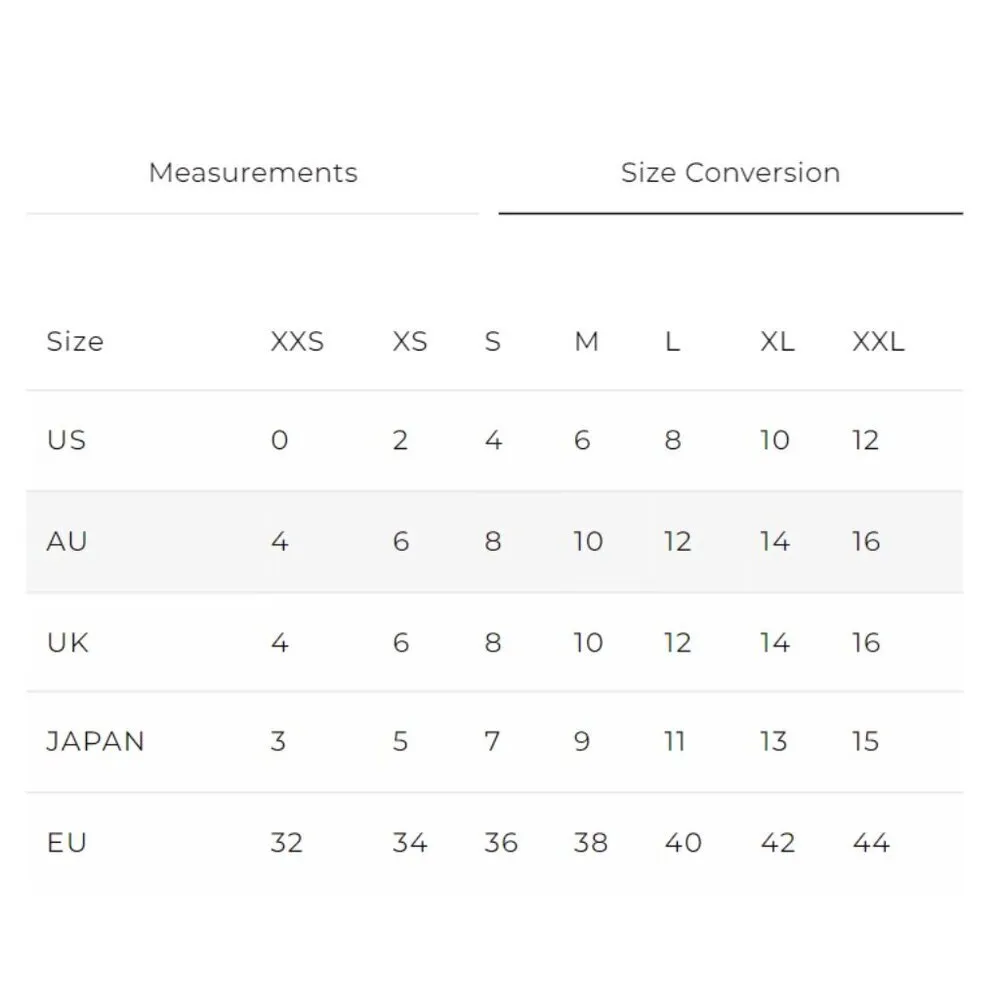Click the Size header label
This screenshot has width=1000, height=1000.
(74, 342)
